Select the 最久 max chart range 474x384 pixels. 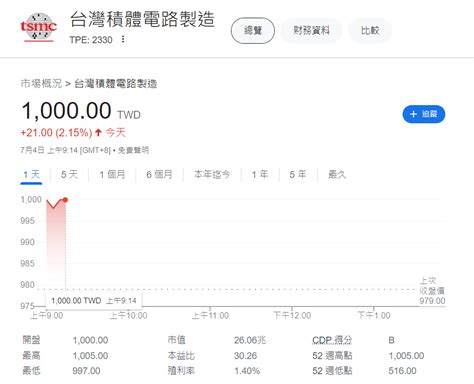[x=337, y=174]
